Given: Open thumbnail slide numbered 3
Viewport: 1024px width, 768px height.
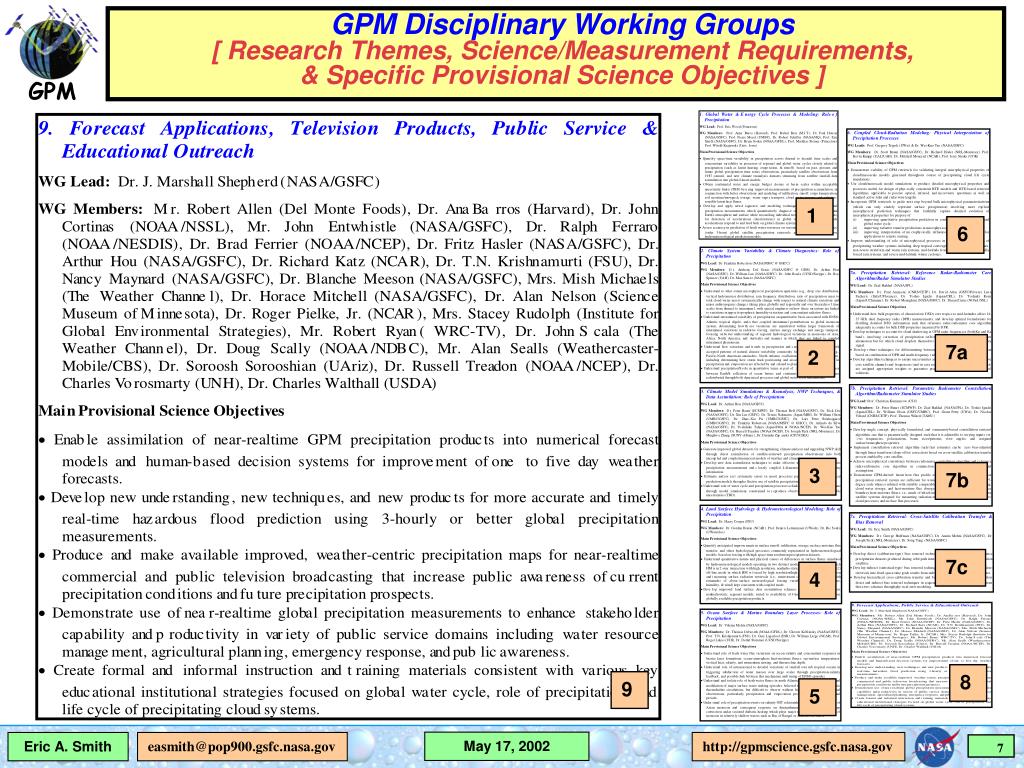Looking at the screenshot, I should point(769,445).
